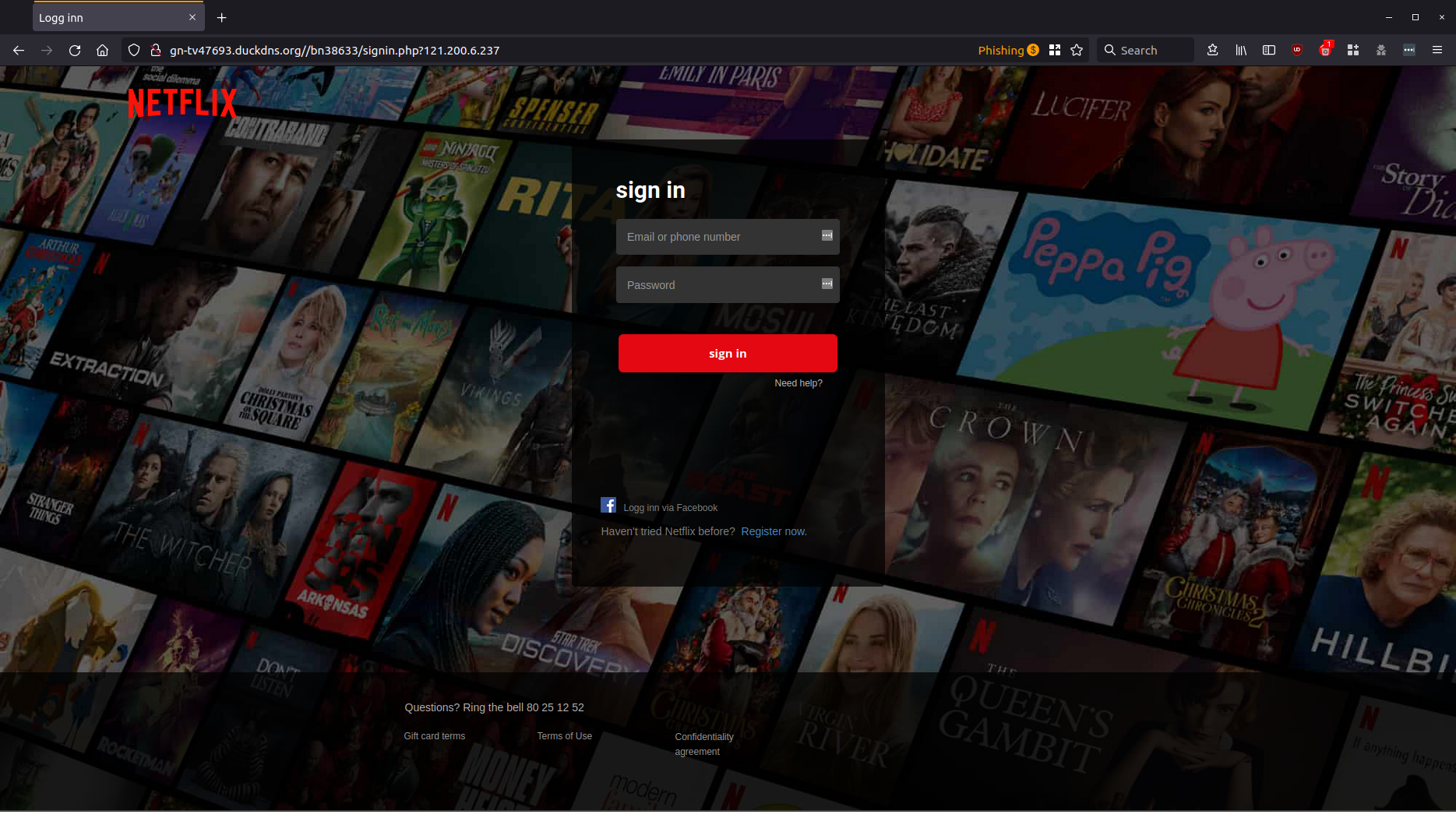Click the address bar URL
This screenshot has height=825, width=1456.
(x=335, y=50)
